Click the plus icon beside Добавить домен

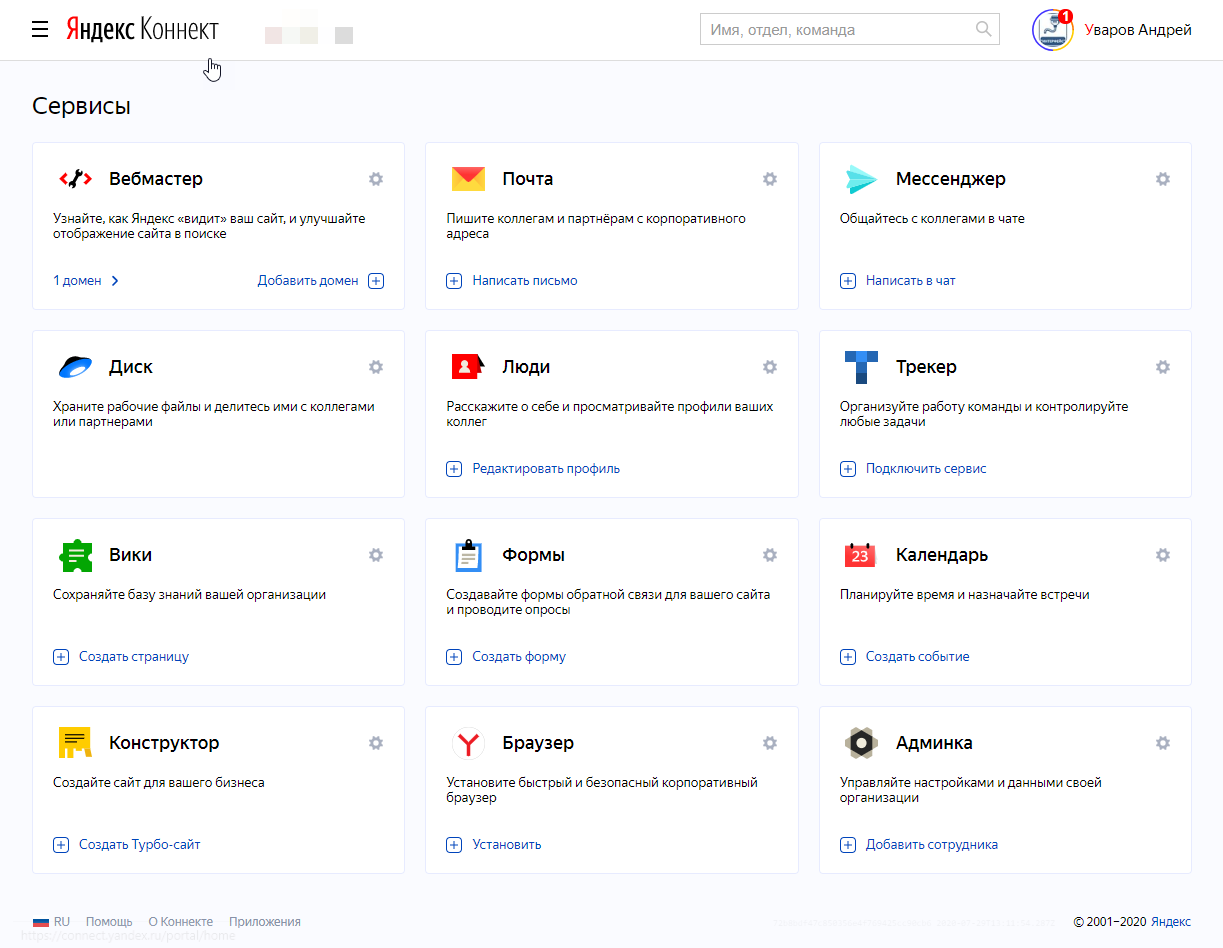pyautogui.click(x=376, y=281)
